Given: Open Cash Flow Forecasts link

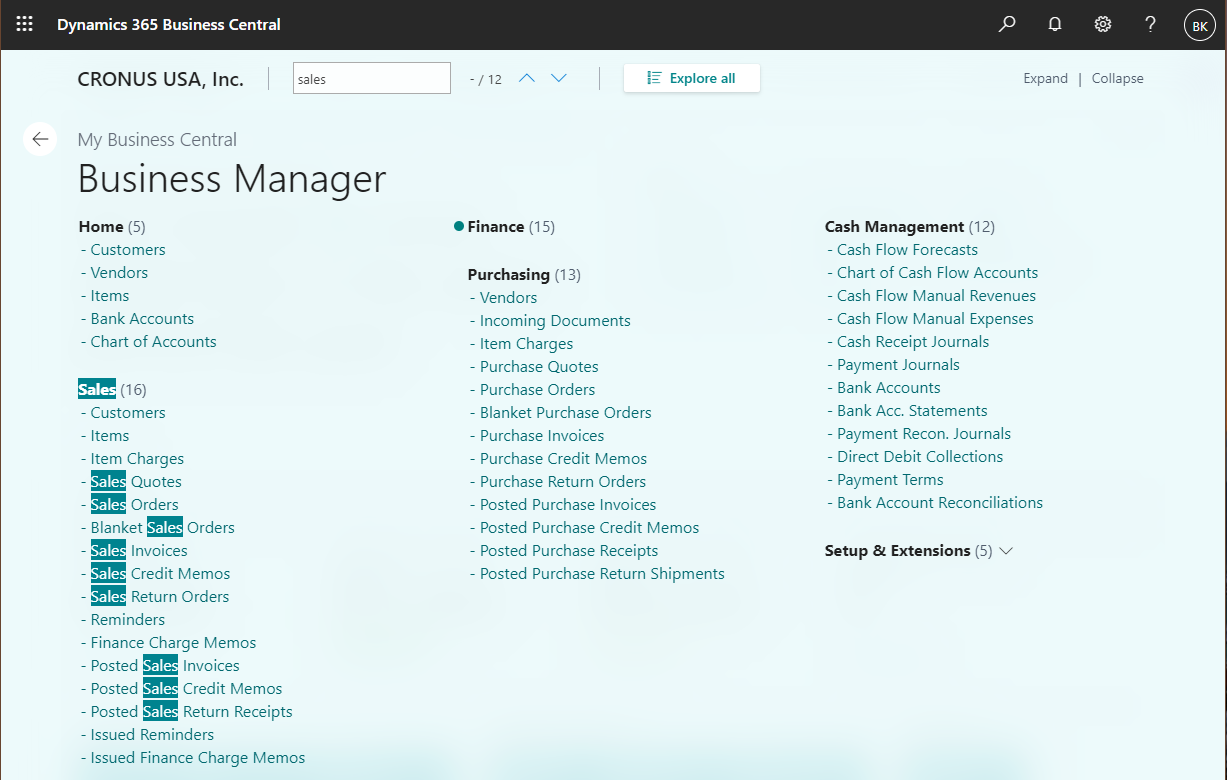Looking at the screenshot, I should coord(907,250).
